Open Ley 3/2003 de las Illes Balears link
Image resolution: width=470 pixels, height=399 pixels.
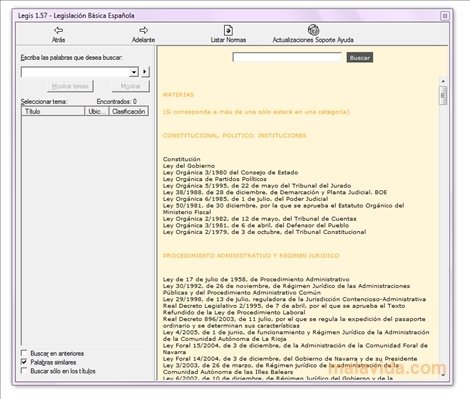point(281,368)
